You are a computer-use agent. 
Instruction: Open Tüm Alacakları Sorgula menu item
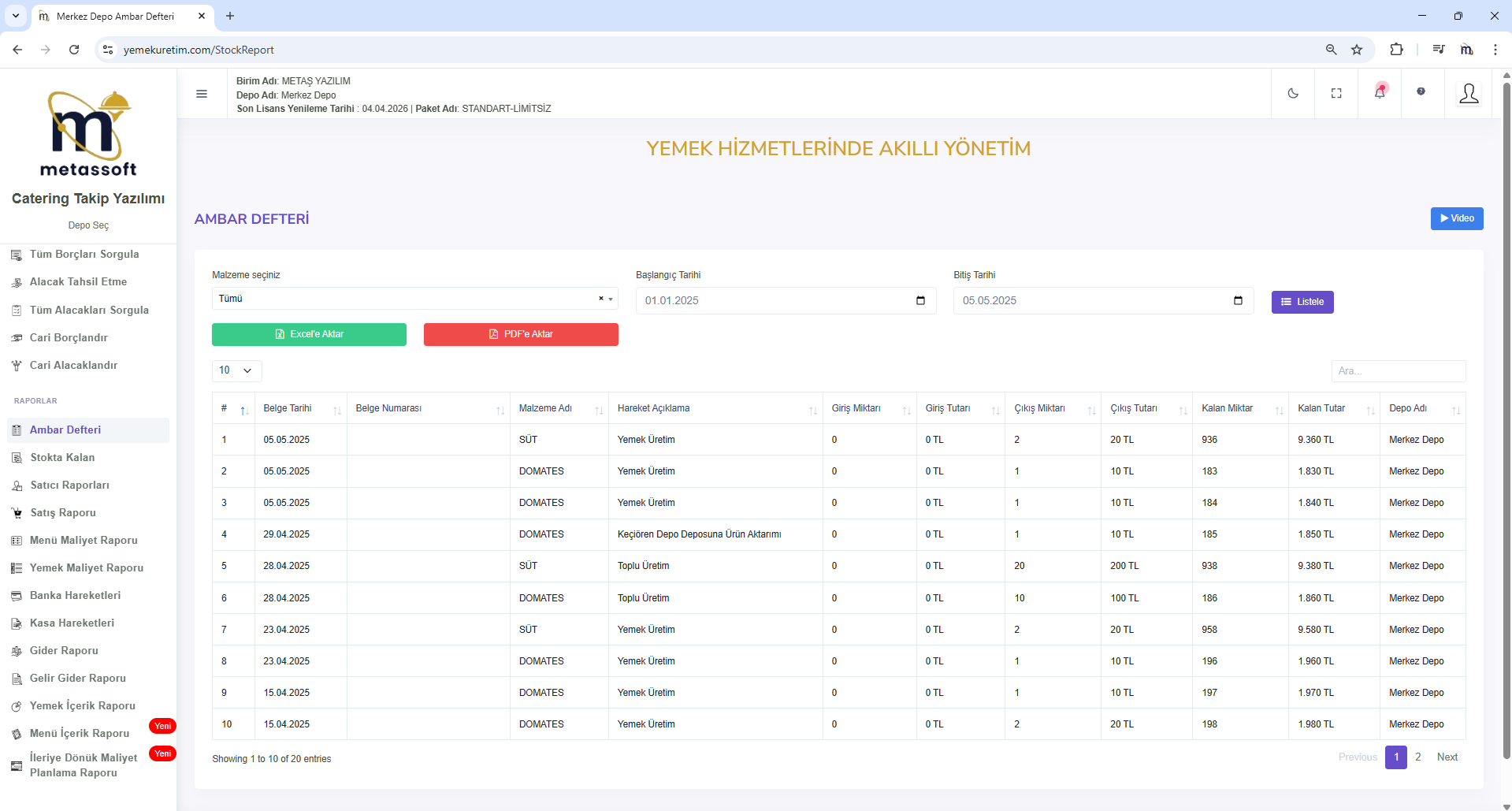point(89,310)
